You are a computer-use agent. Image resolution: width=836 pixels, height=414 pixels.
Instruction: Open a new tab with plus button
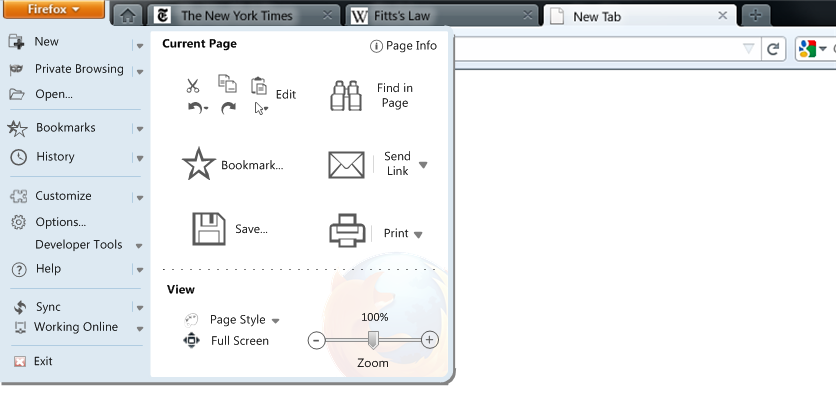pyautogui.click(x=755, y=15)
